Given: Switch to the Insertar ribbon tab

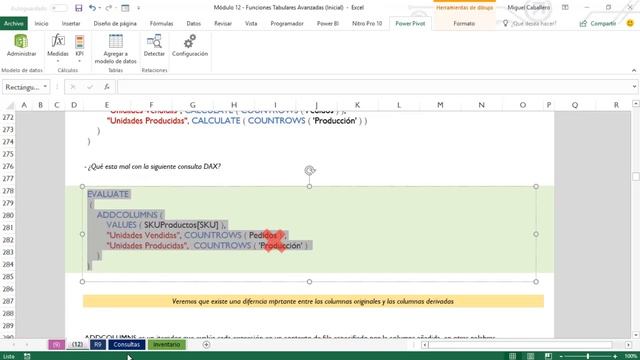Looking at the screenshot, I should (71, 23).
